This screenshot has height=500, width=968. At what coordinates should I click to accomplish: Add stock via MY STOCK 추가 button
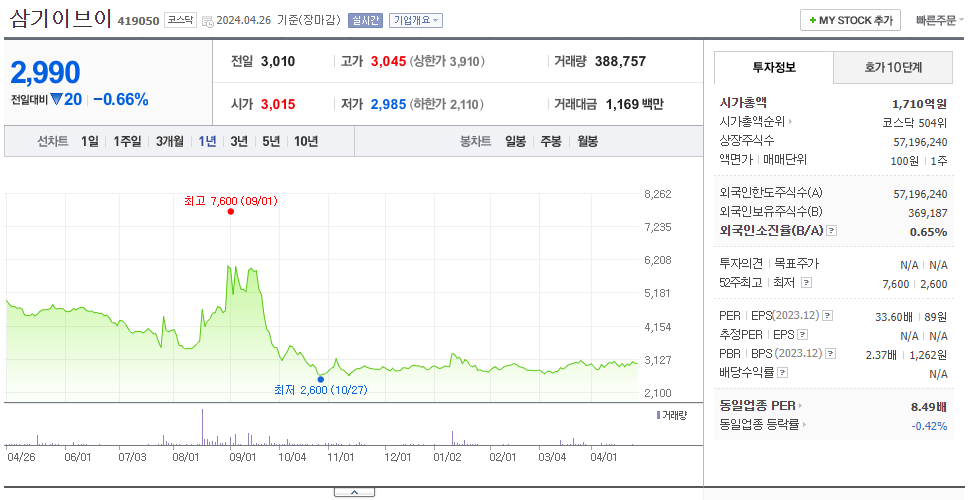tap(850, 20)
